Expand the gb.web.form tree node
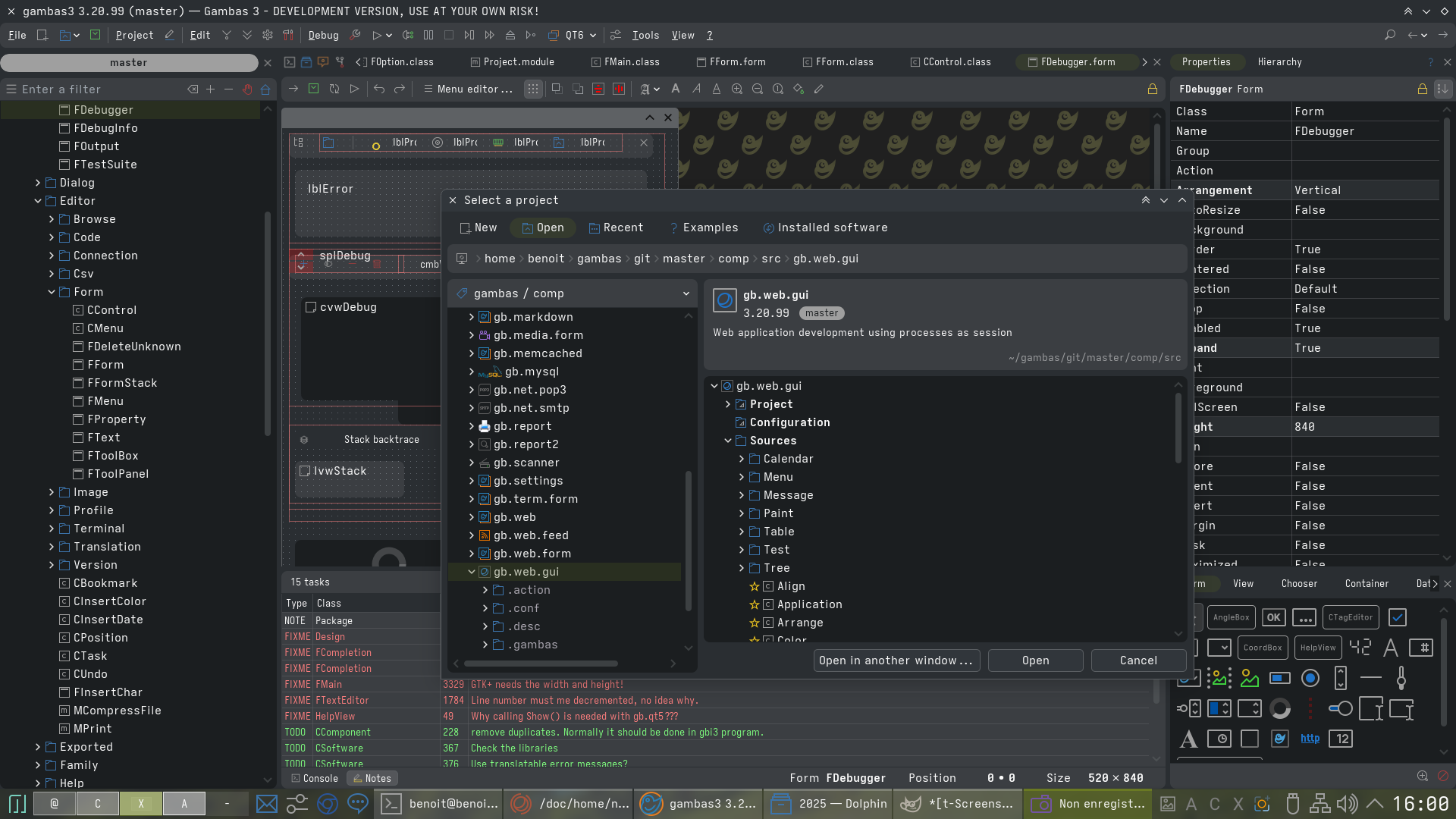 pos(472,554)
